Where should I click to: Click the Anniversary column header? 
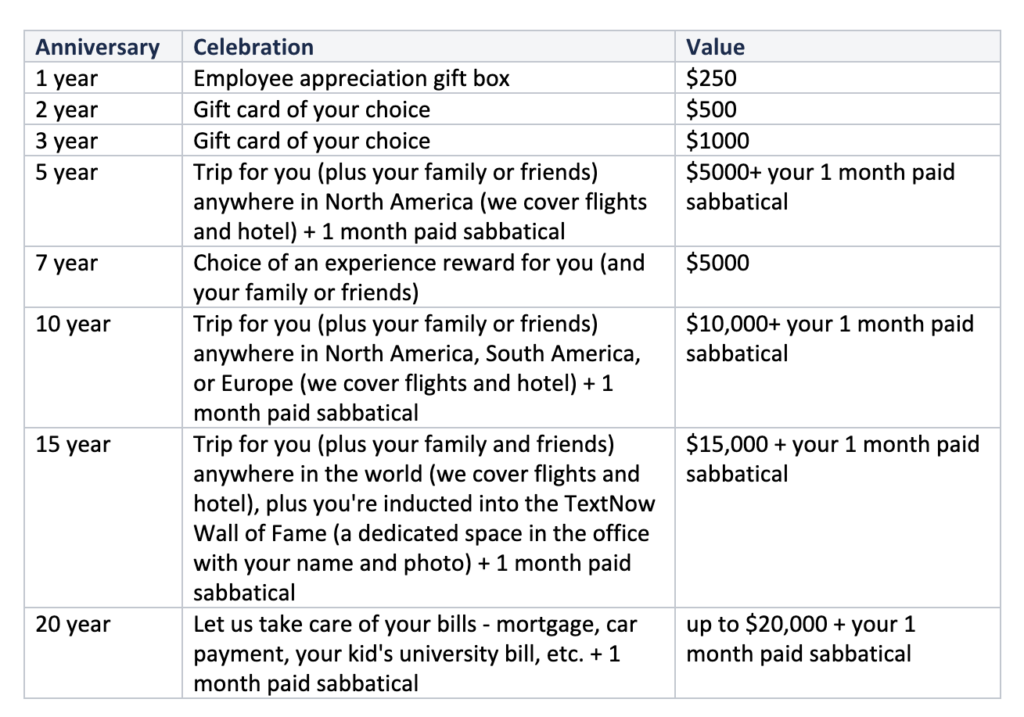(97, 47)
